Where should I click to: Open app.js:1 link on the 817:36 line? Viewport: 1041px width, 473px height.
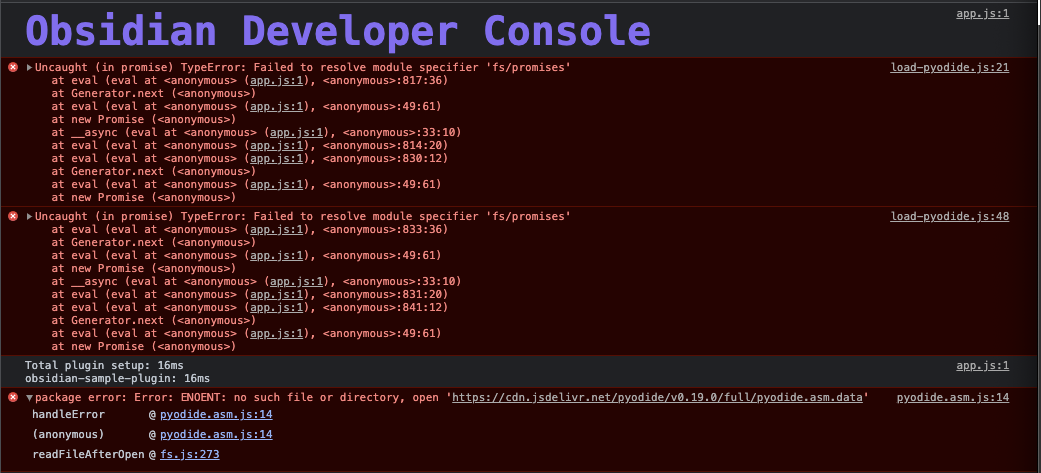pyautogui.click(x=277, y=80)
